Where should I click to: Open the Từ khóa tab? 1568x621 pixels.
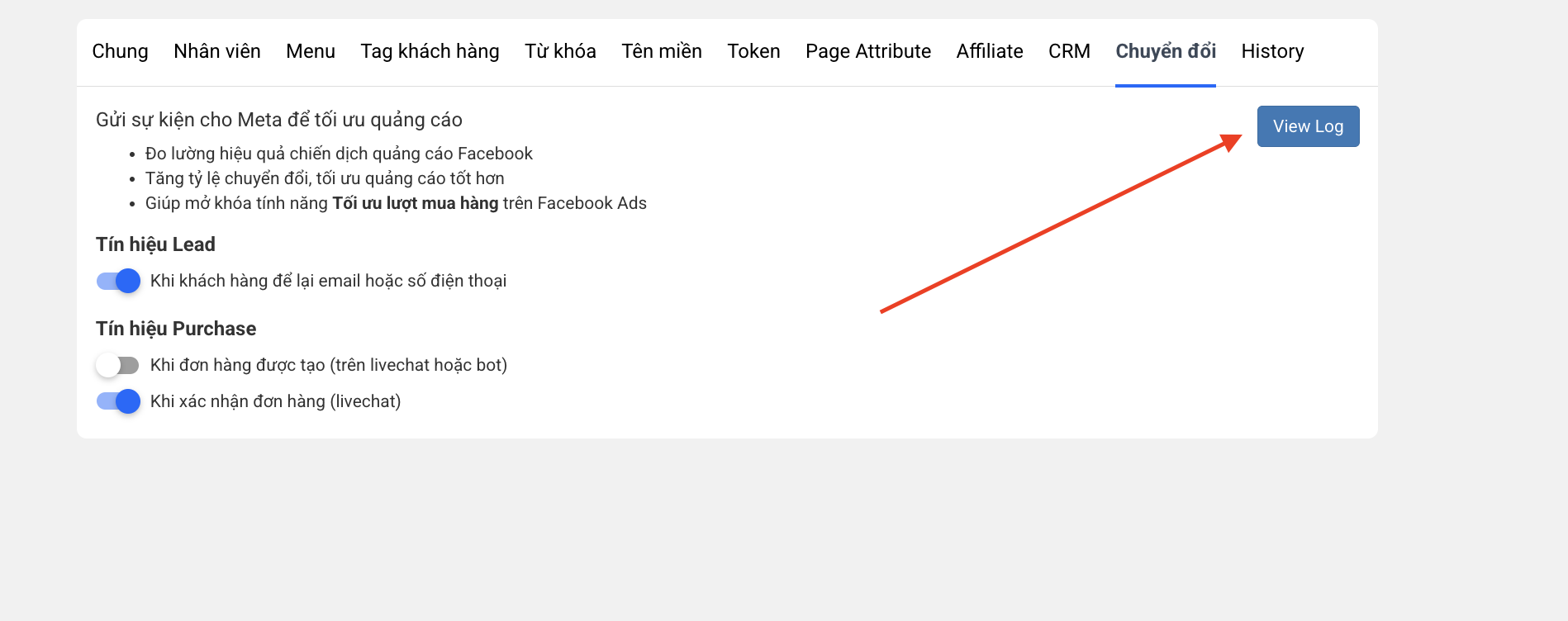(560, 51)
